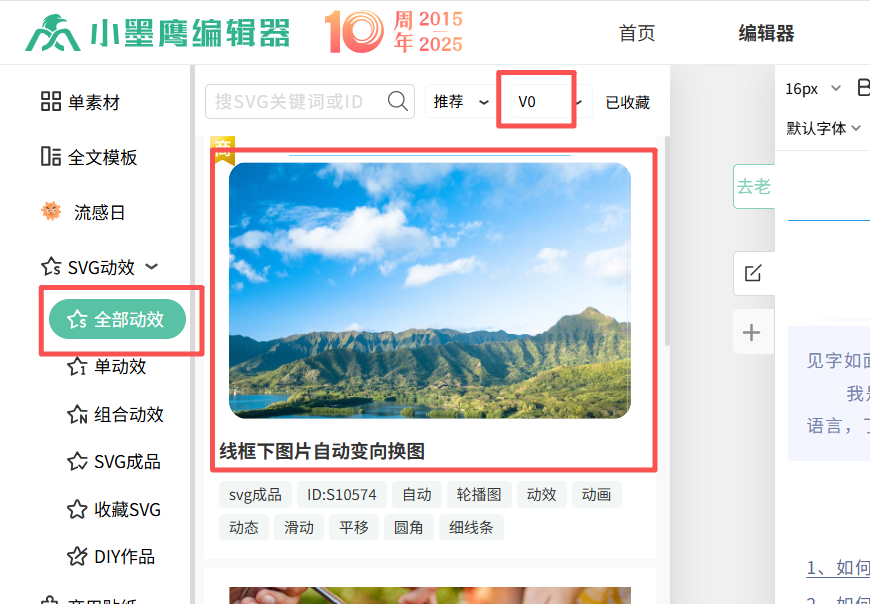Open 全文模板 from the sidebar
Viewport: 870px width, 604px height.
tap(88, 157)
